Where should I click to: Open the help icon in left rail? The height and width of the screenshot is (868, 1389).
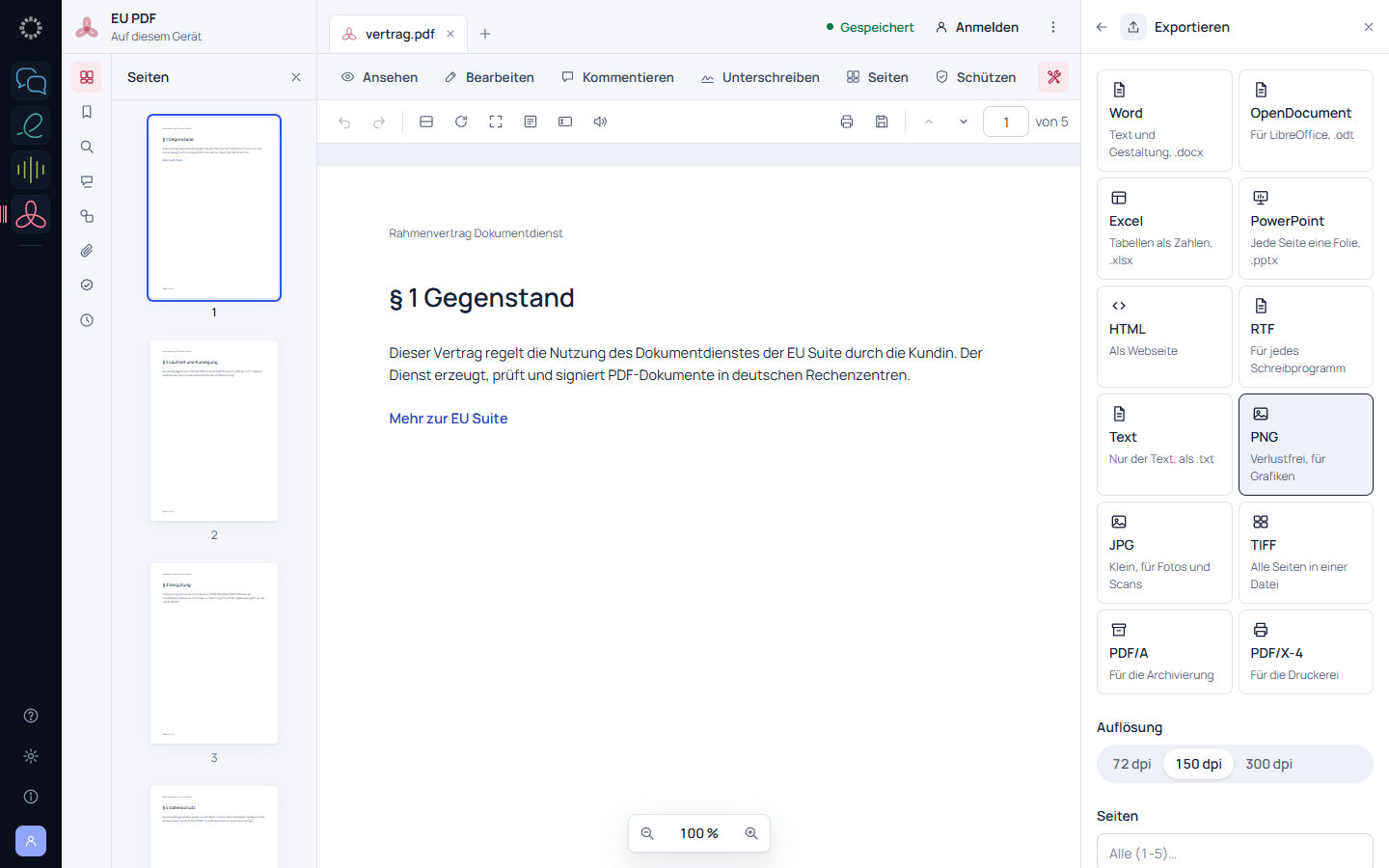(x=31, y=716)
